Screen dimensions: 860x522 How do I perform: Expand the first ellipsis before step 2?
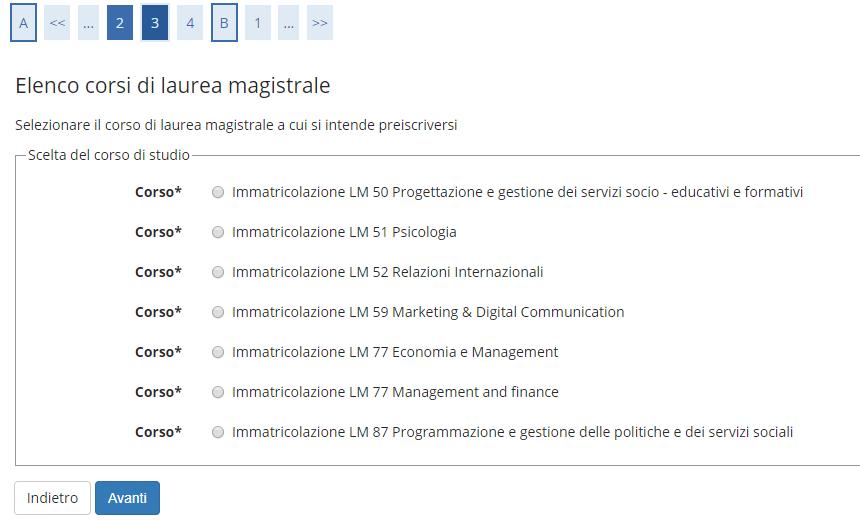coord(88,22)
